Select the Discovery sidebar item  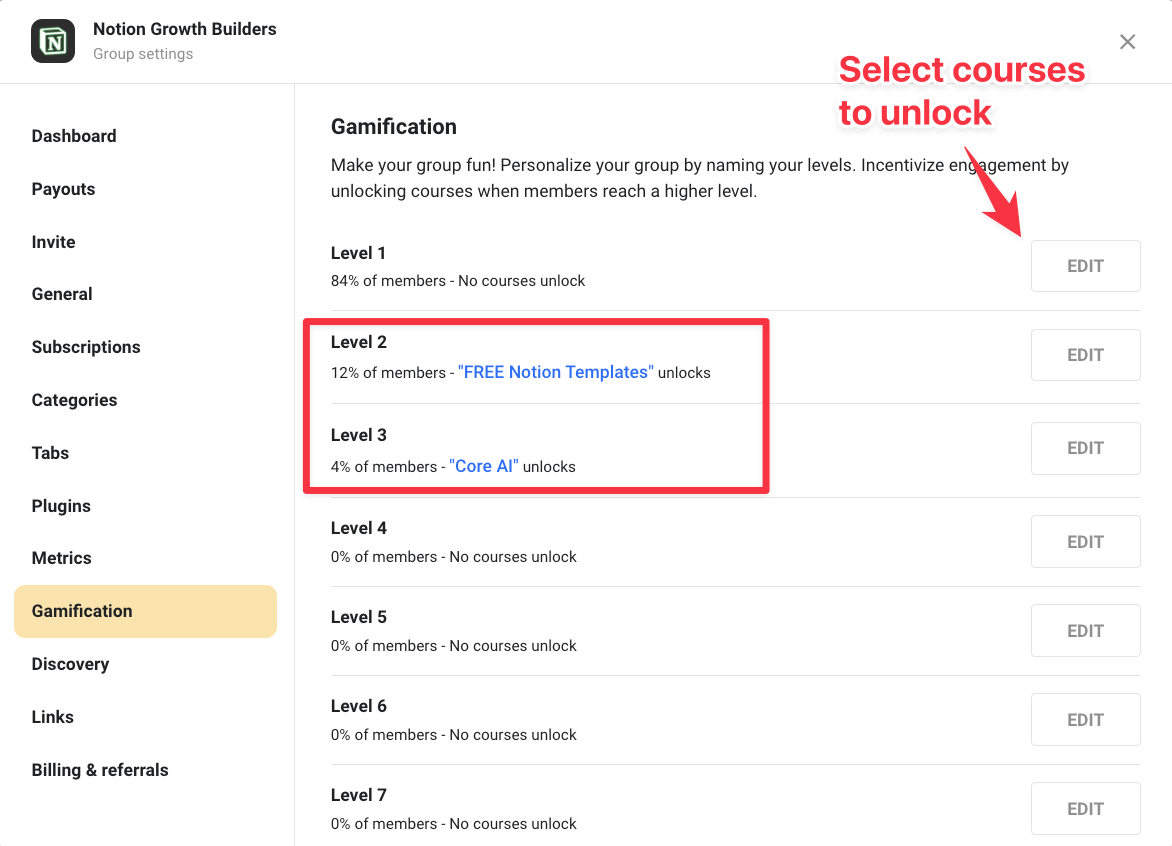click(x=70, y=664)
